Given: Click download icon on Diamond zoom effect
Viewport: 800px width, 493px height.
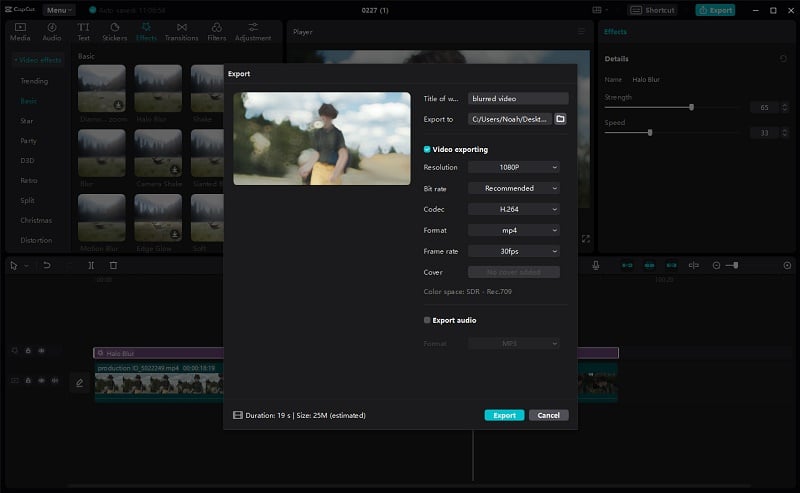Looking at the screenshot, I should coord(118,105).
